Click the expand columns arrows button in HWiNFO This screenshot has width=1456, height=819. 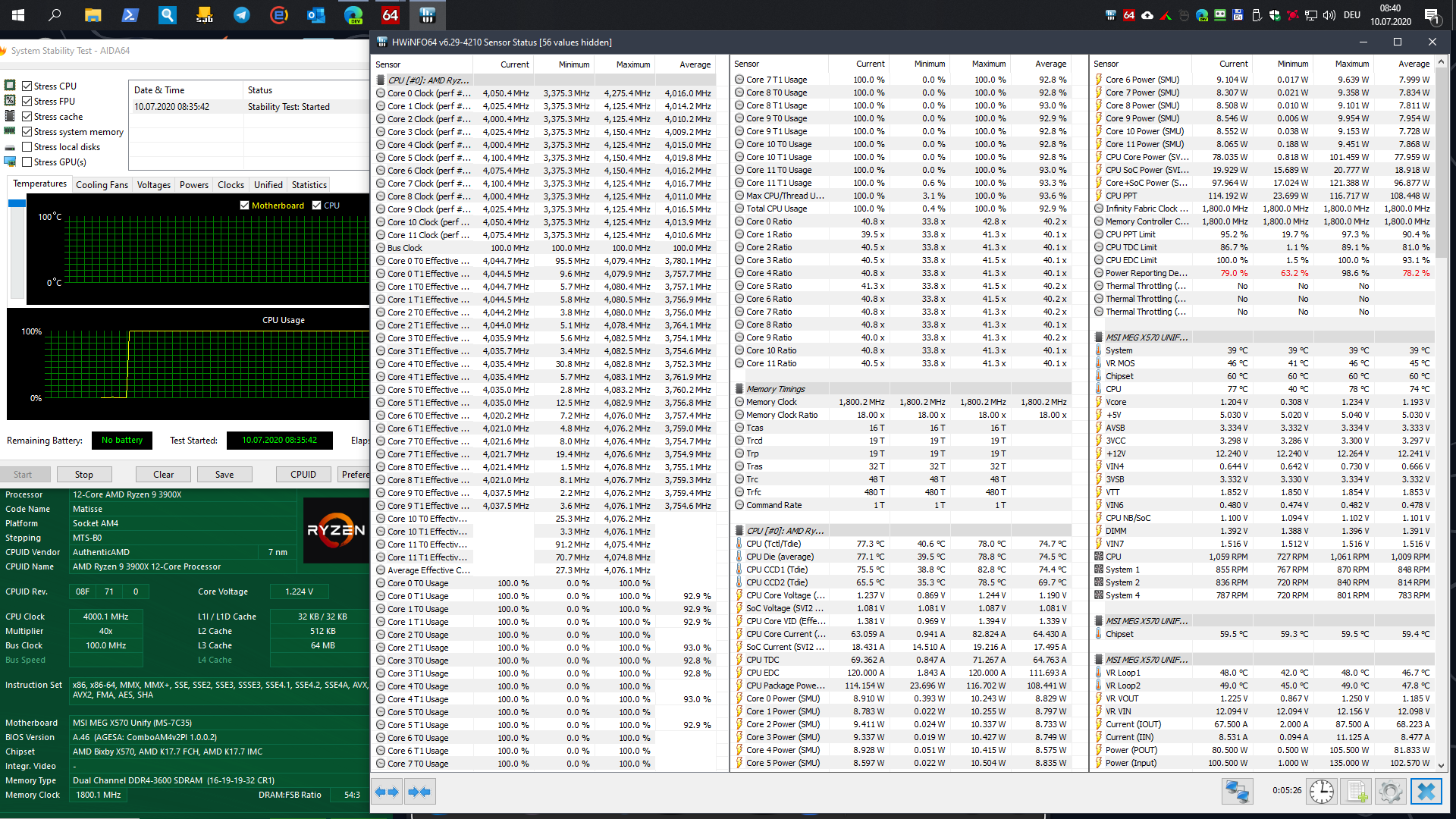coord(387,792)
